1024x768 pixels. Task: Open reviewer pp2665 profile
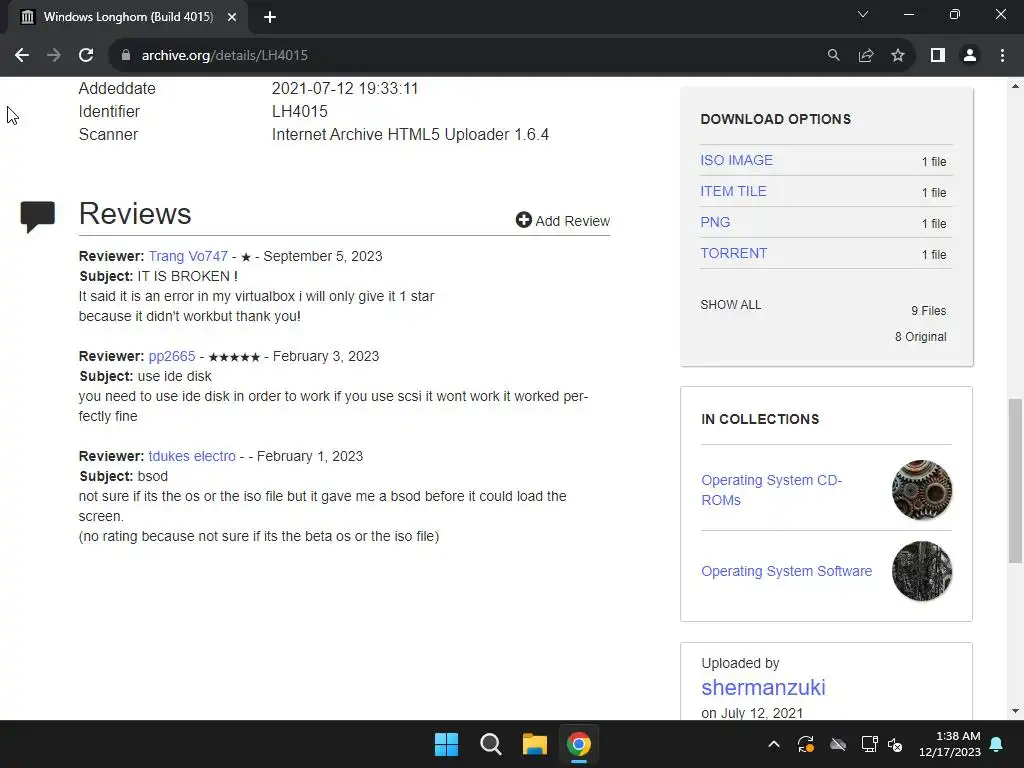pos(172,356)
